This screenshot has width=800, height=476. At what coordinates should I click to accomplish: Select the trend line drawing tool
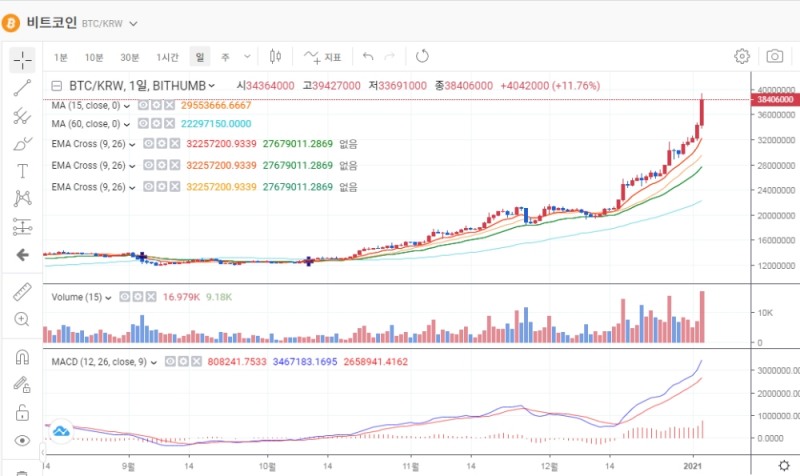[x=22, y=88]
